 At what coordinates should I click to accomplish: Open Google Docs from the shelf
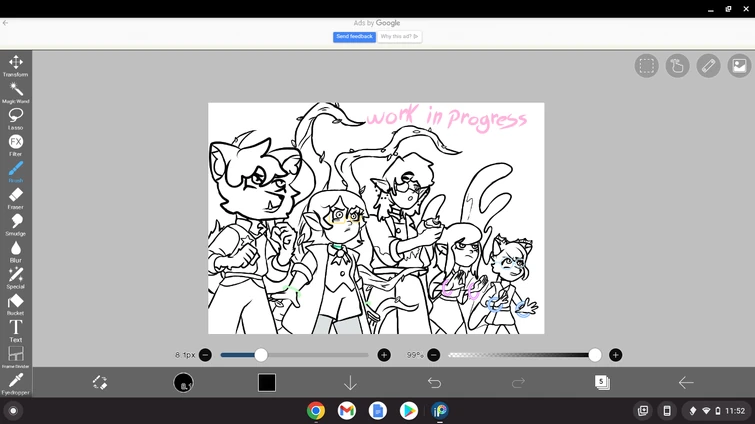[x=378, y=411]
